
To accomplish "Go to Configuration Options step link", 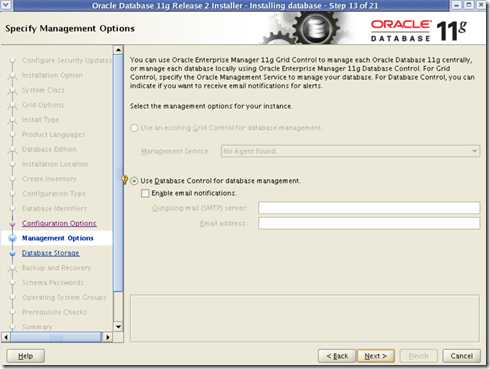I will 59,223.
